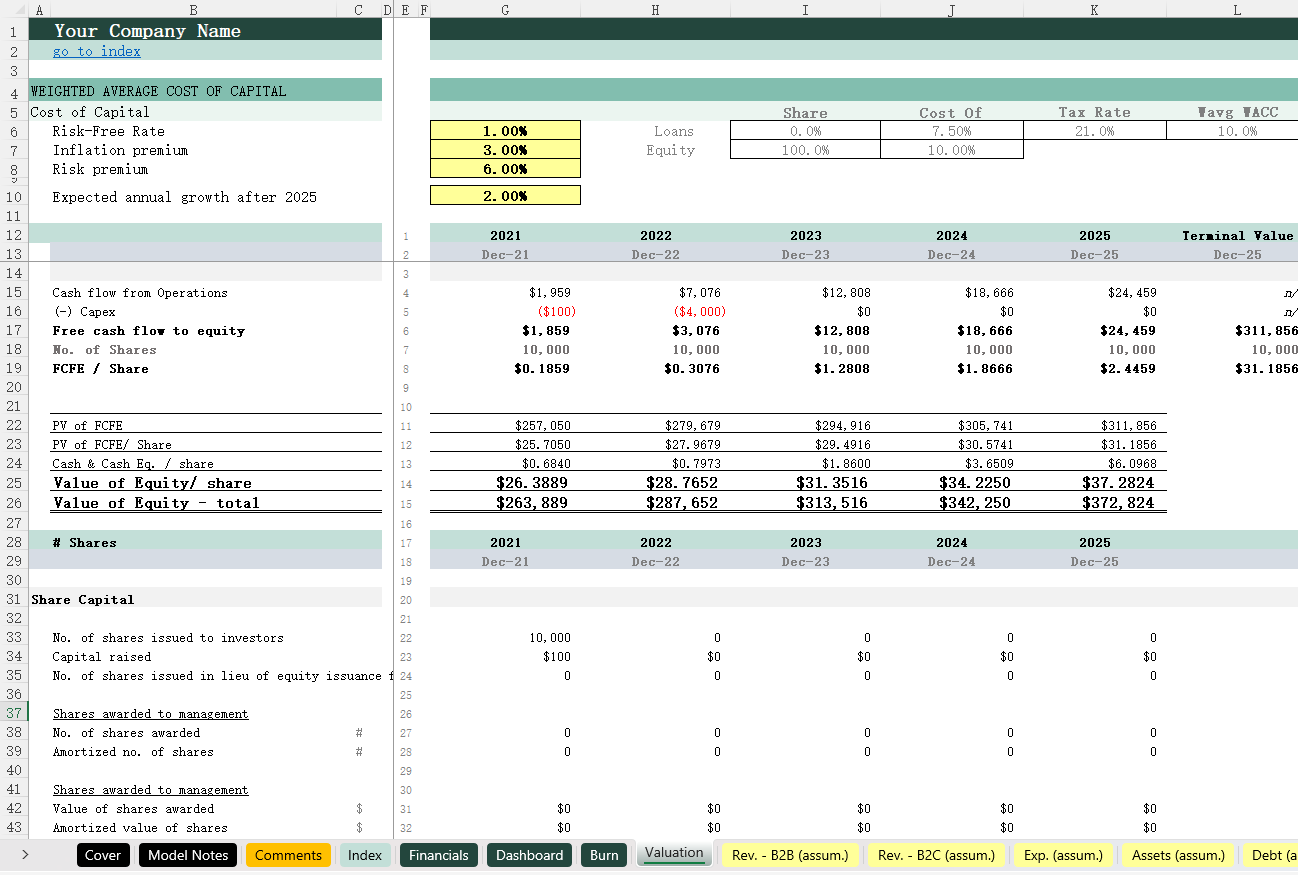Select column H header

pyautogui.click(x=655, y=9)
